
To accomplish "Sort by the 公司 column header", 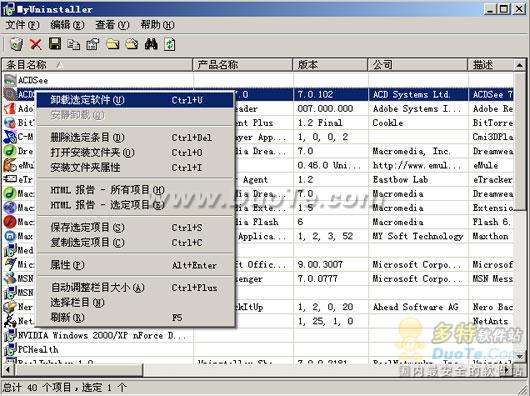I will pyautogui.click(x=418, y=65).
